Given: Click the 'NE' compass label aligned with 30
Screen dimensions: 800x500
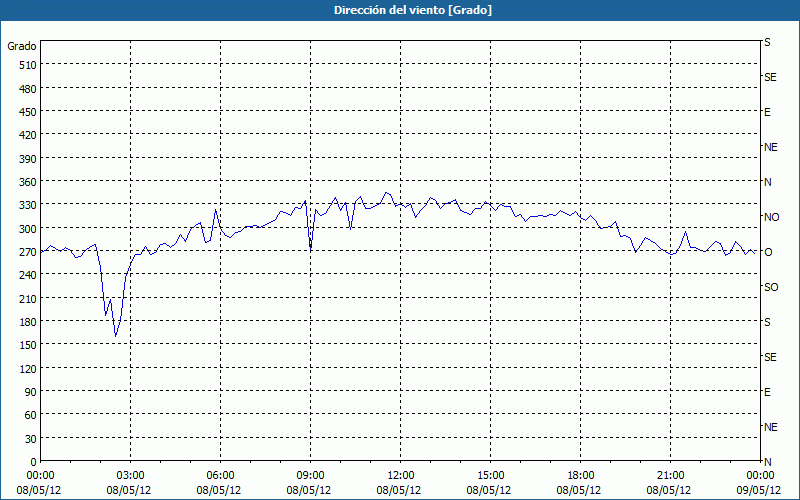Looking at the screenshot, I should click(x=770, y=427).
